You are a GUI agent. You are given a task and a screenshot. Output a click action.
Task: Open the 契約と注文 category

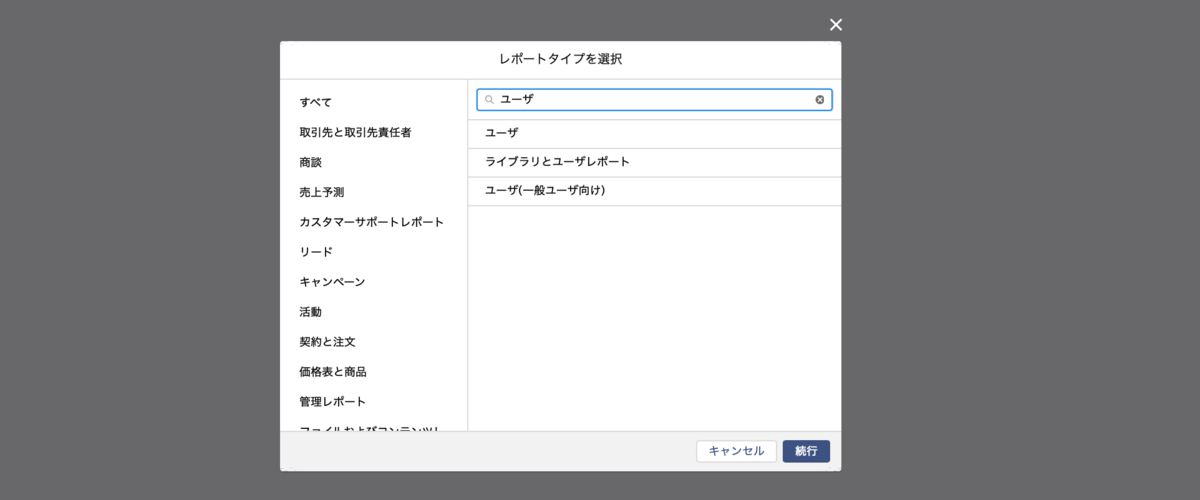(327, 342)
